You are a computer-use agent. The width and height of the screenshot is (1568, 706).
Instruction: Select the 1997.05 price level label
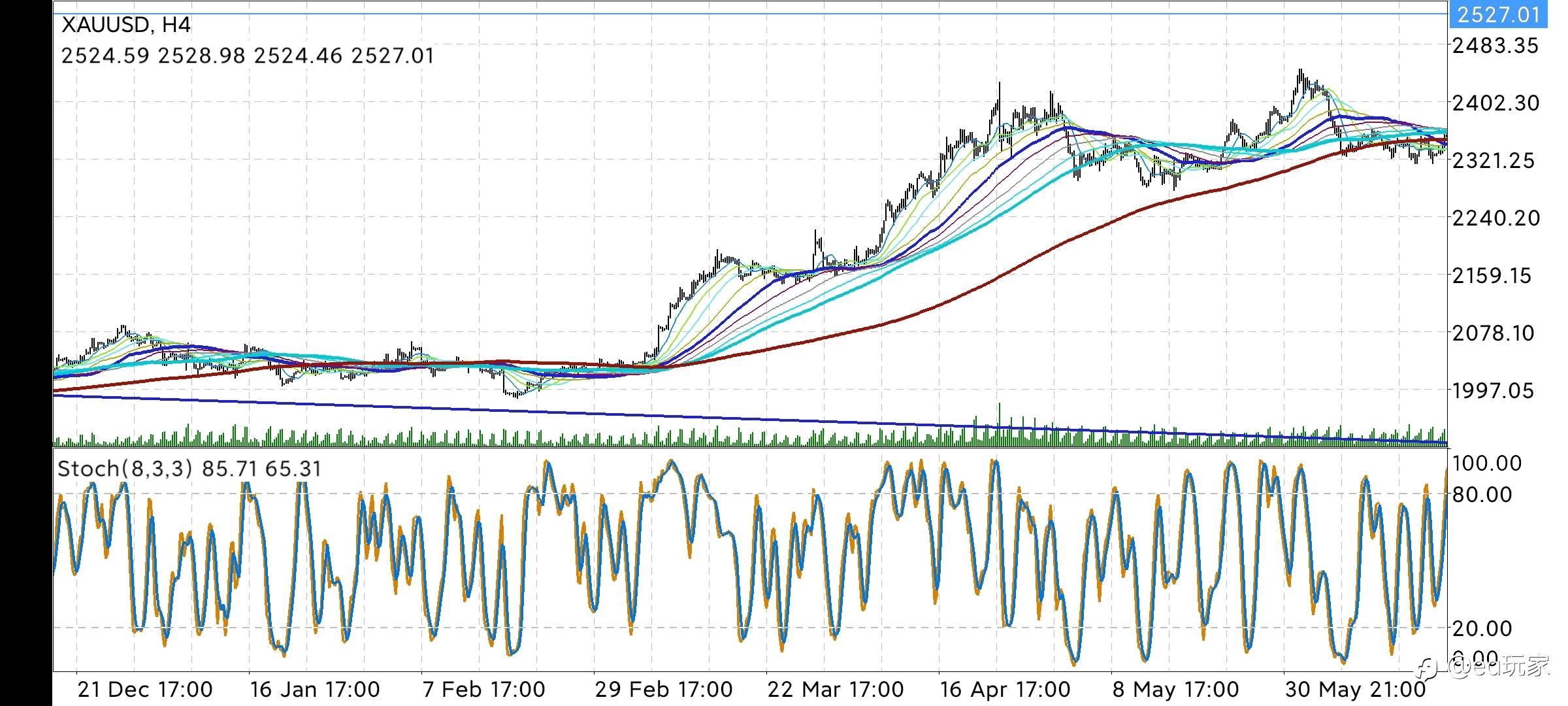1493,391
